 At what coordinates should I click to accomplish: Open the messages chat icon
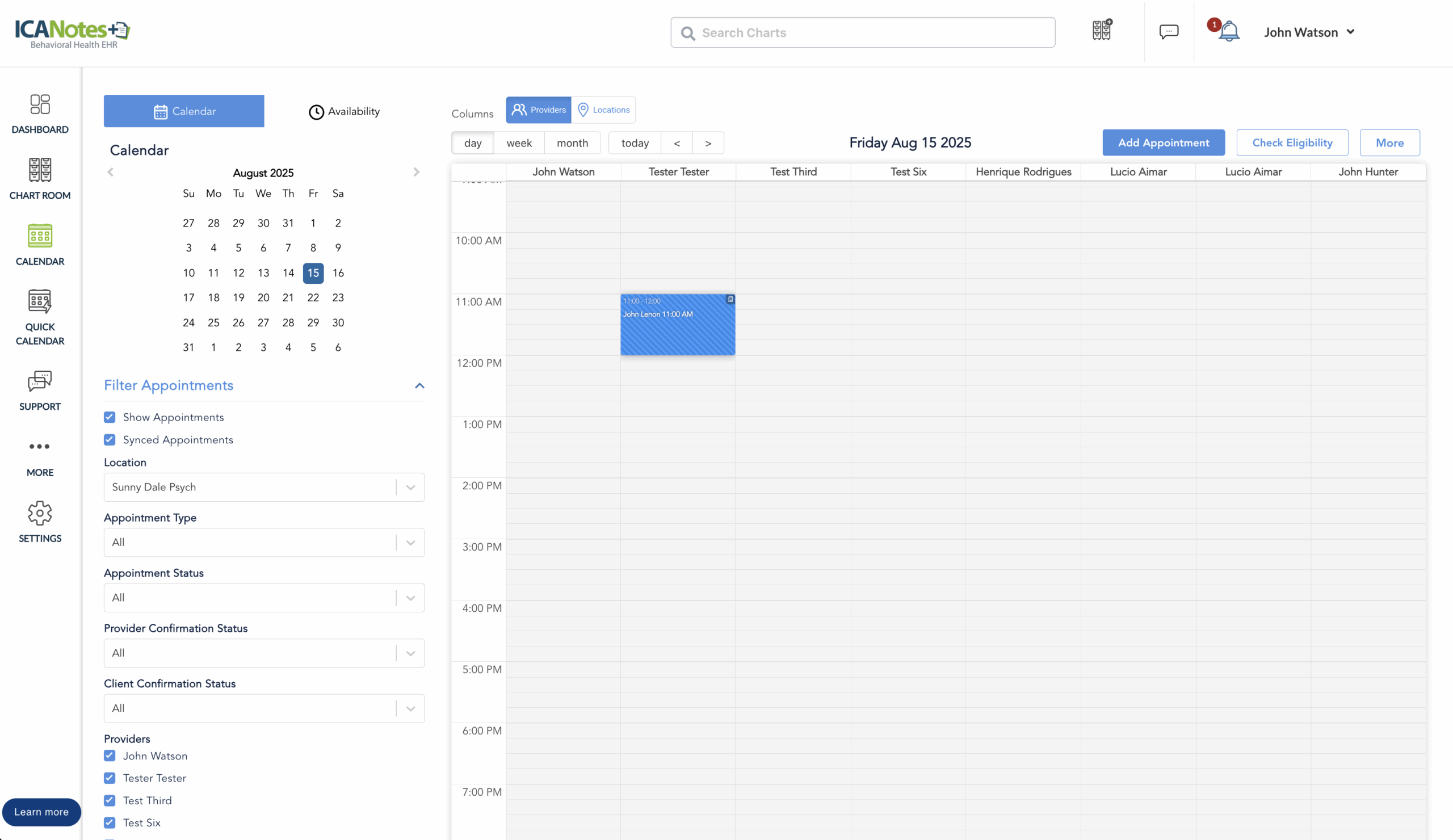click(x=1169, y=32)
